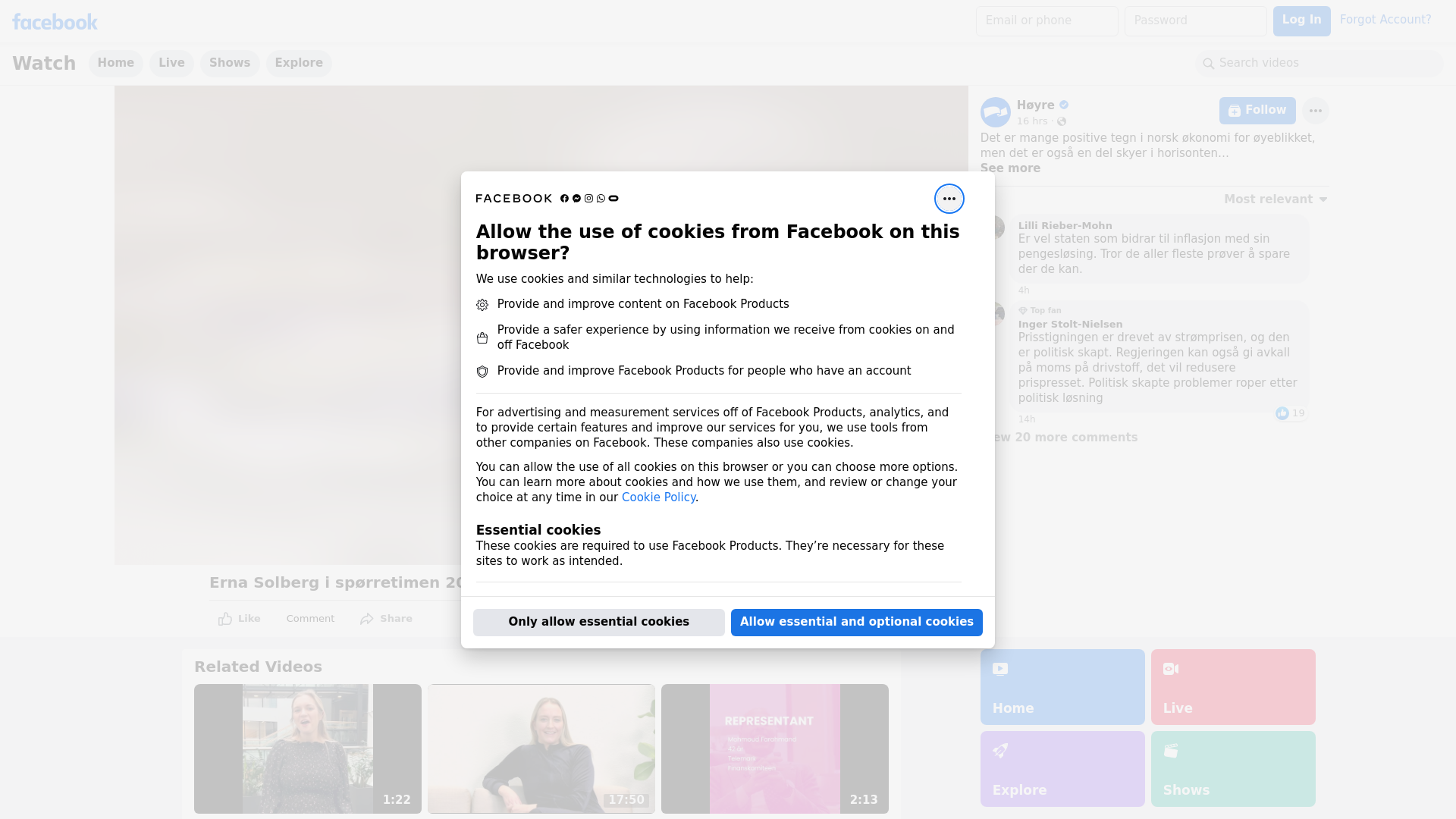Click Only allow essential cookies button

point(599,623)
